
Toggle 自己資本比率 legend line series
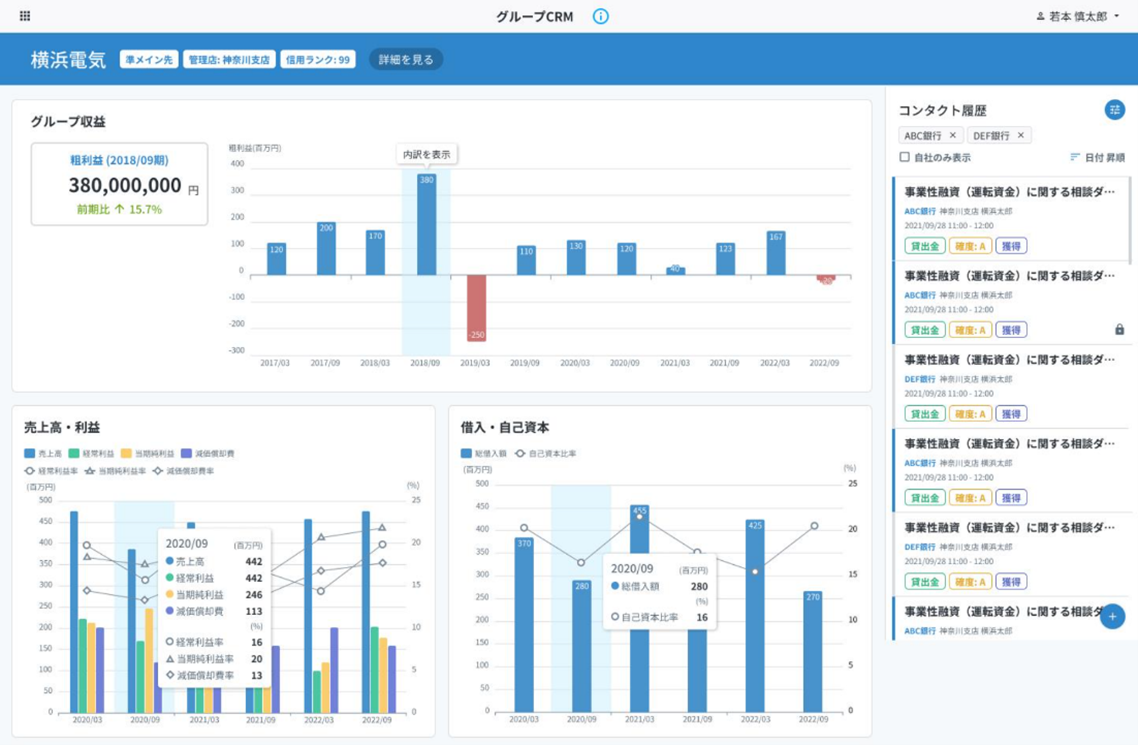point(546,453)
